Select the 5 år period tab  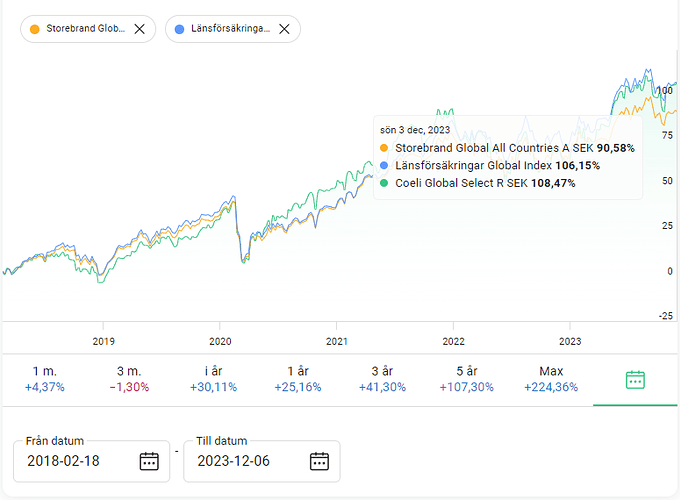[465, 378]
